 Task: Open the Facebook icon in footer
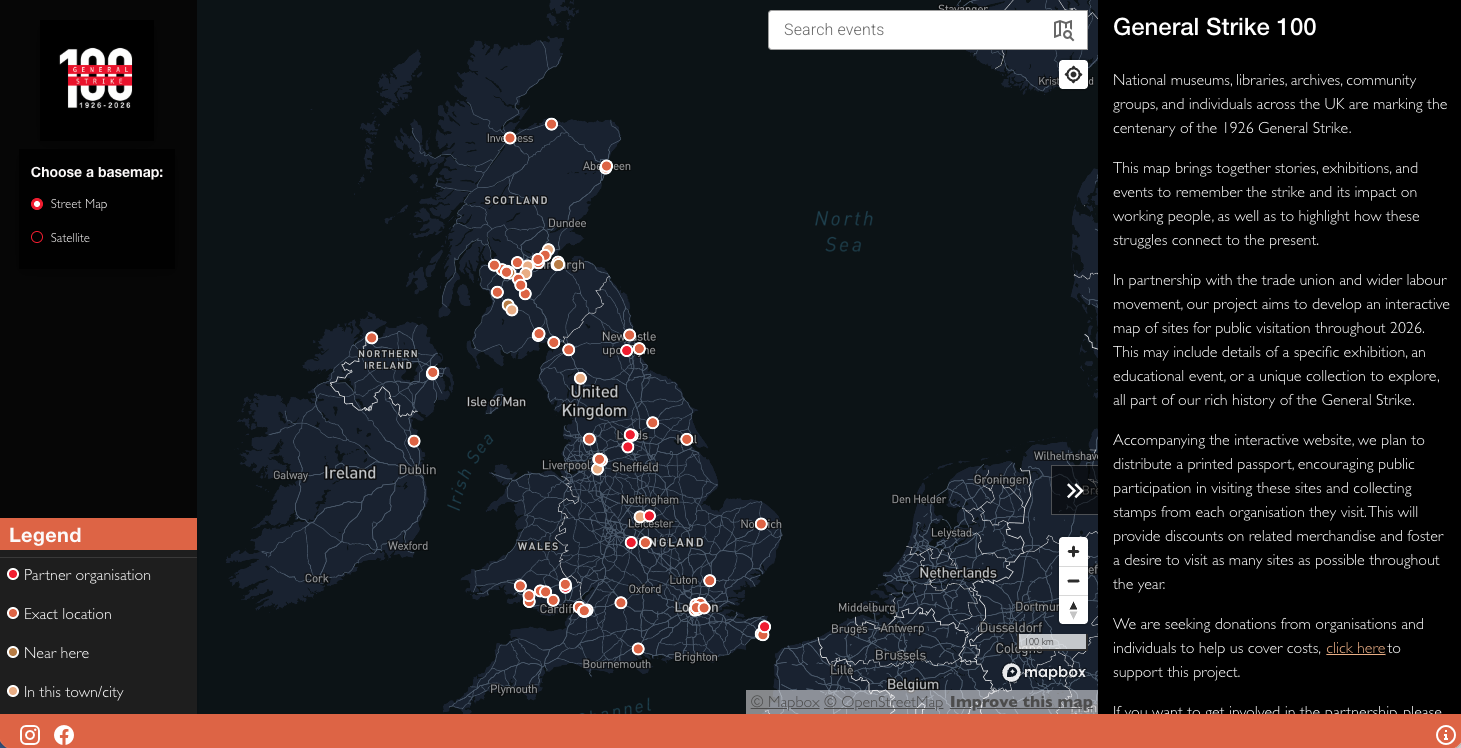pos(64,735)
